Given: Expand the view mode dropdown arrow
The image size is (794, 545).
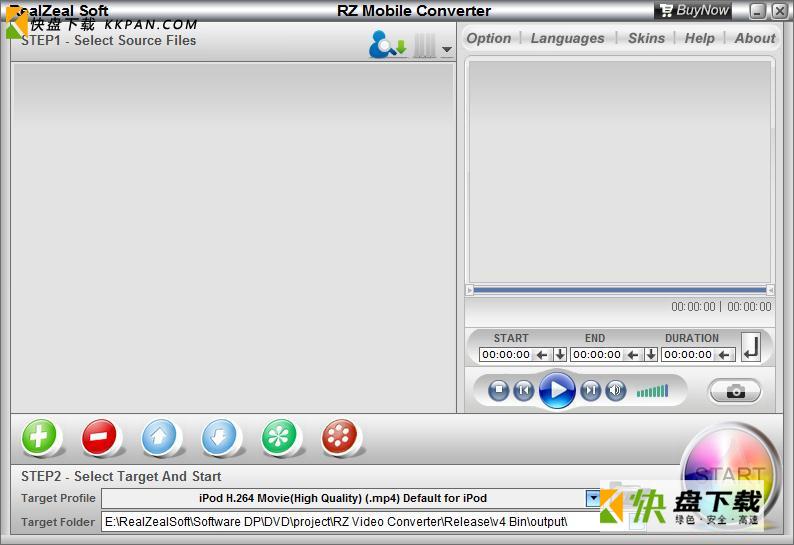Looking at the screenshot, I should point(447,49).
